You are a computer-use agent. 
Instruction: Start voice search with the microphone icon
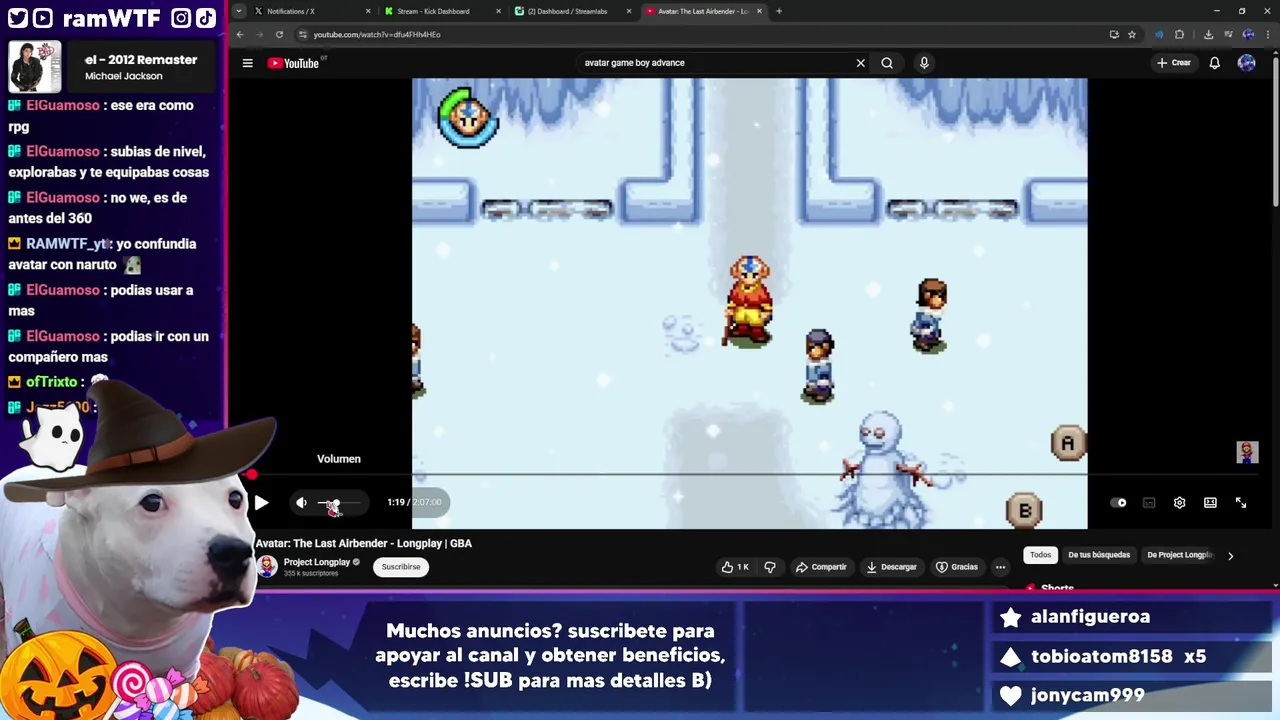[x=924, y=63]
